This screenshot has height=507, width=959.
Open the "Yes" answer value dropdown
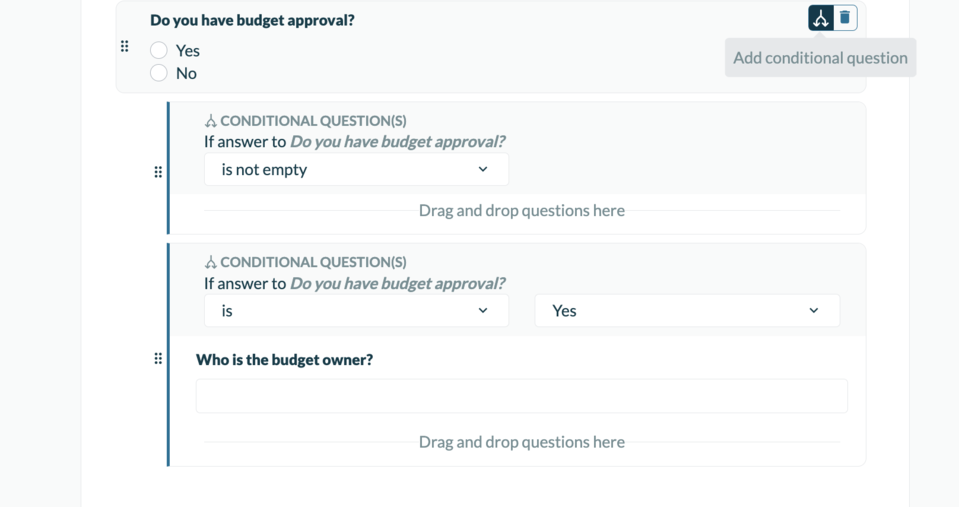(x=687, y=311)
